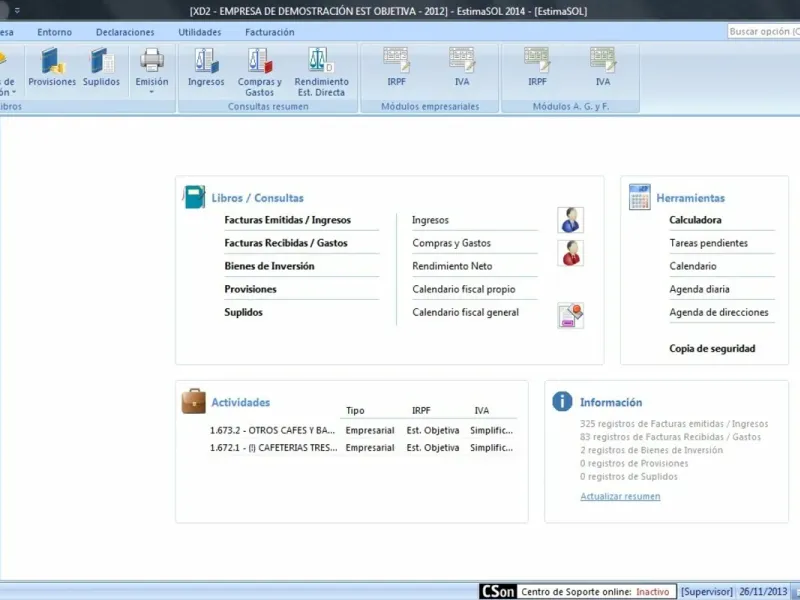Open IRPF in Módulos empresariales group
Screen dimensions: 800x600
[x=396, y=67]
